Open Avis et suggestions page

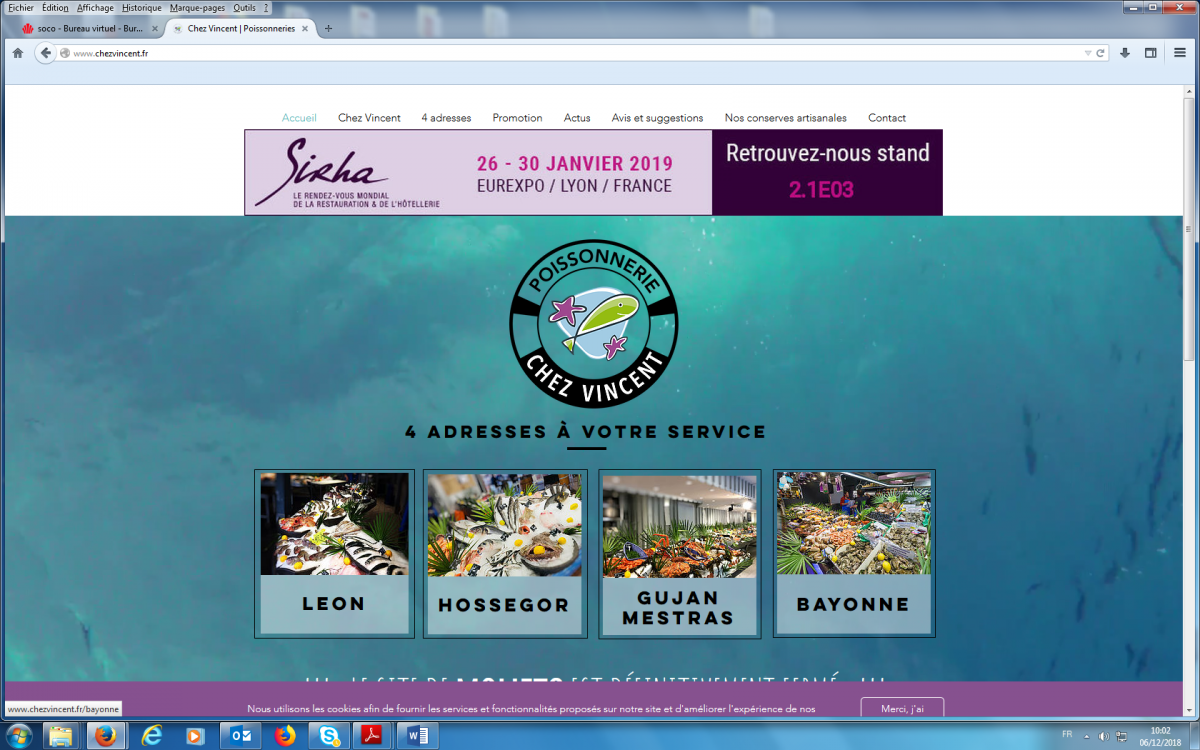click(x=657, y=118)
